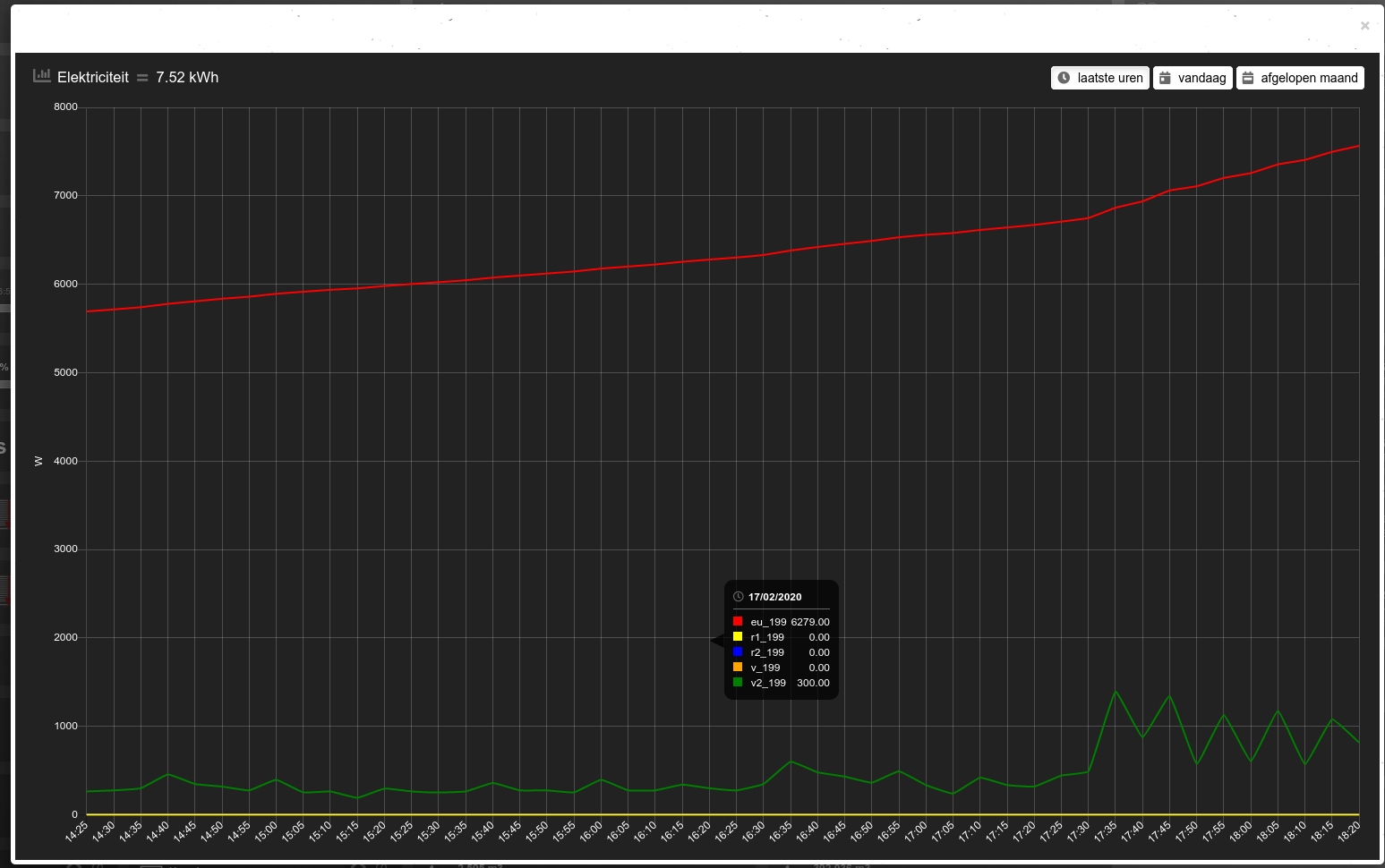Click the 'W' y-axis unit label
Image resolution: width=1385 pixels, height=868 pixels.
[x=38, y=461]
